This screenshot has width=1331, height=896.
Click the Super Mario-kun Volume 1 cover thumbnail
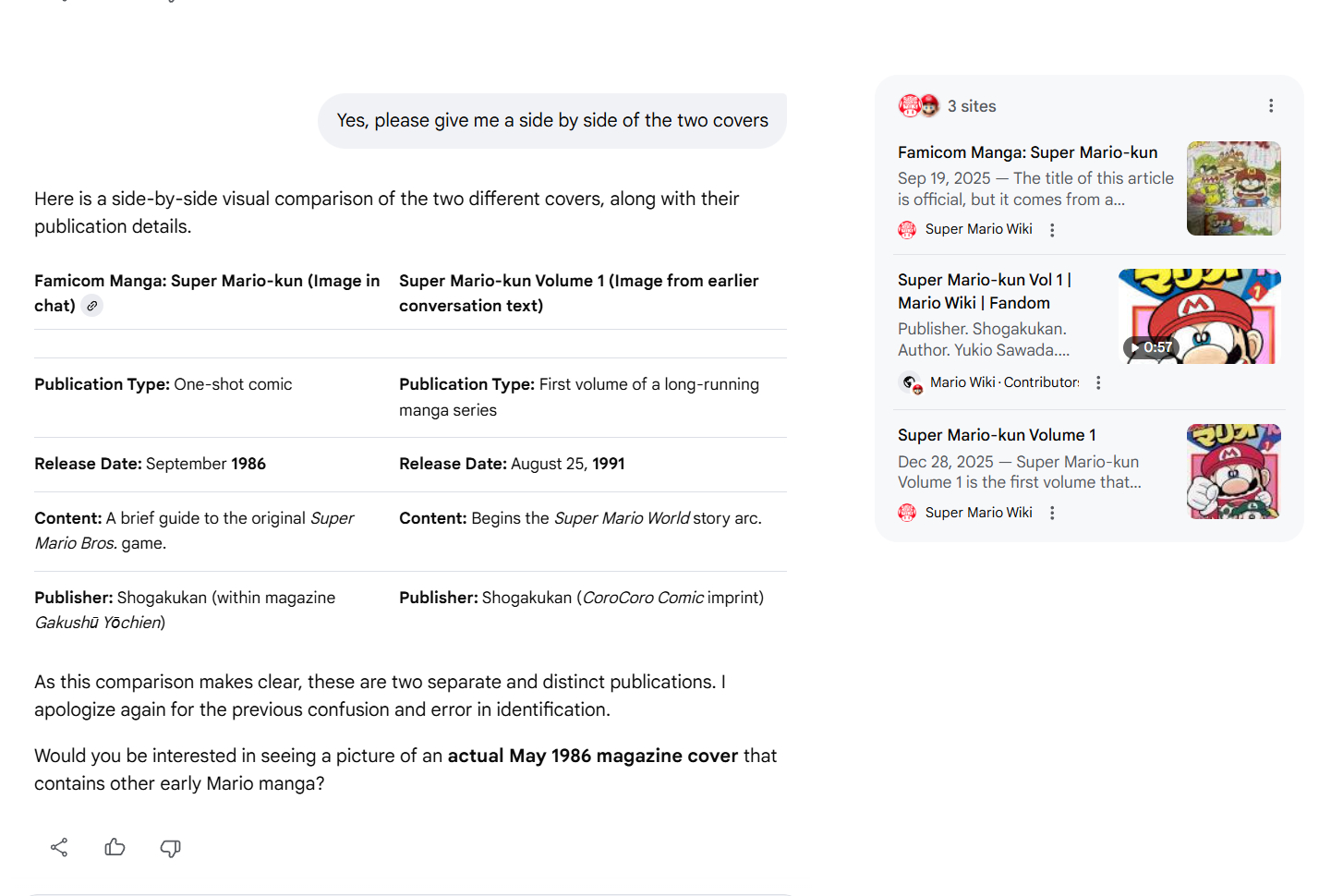point(1233,471)
